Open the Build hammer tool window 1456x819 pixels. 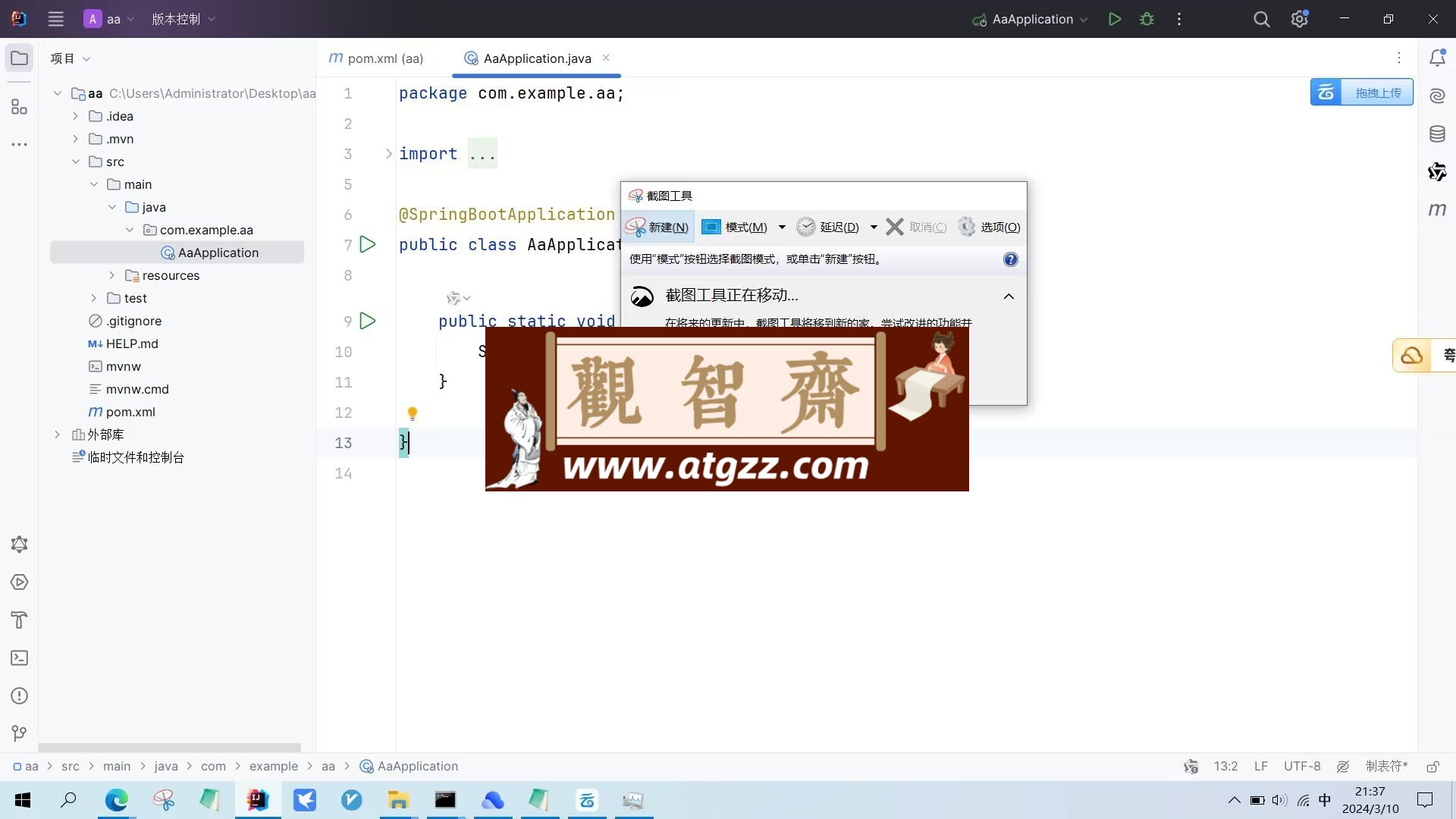pyautogui.click(x=19, y=620)
